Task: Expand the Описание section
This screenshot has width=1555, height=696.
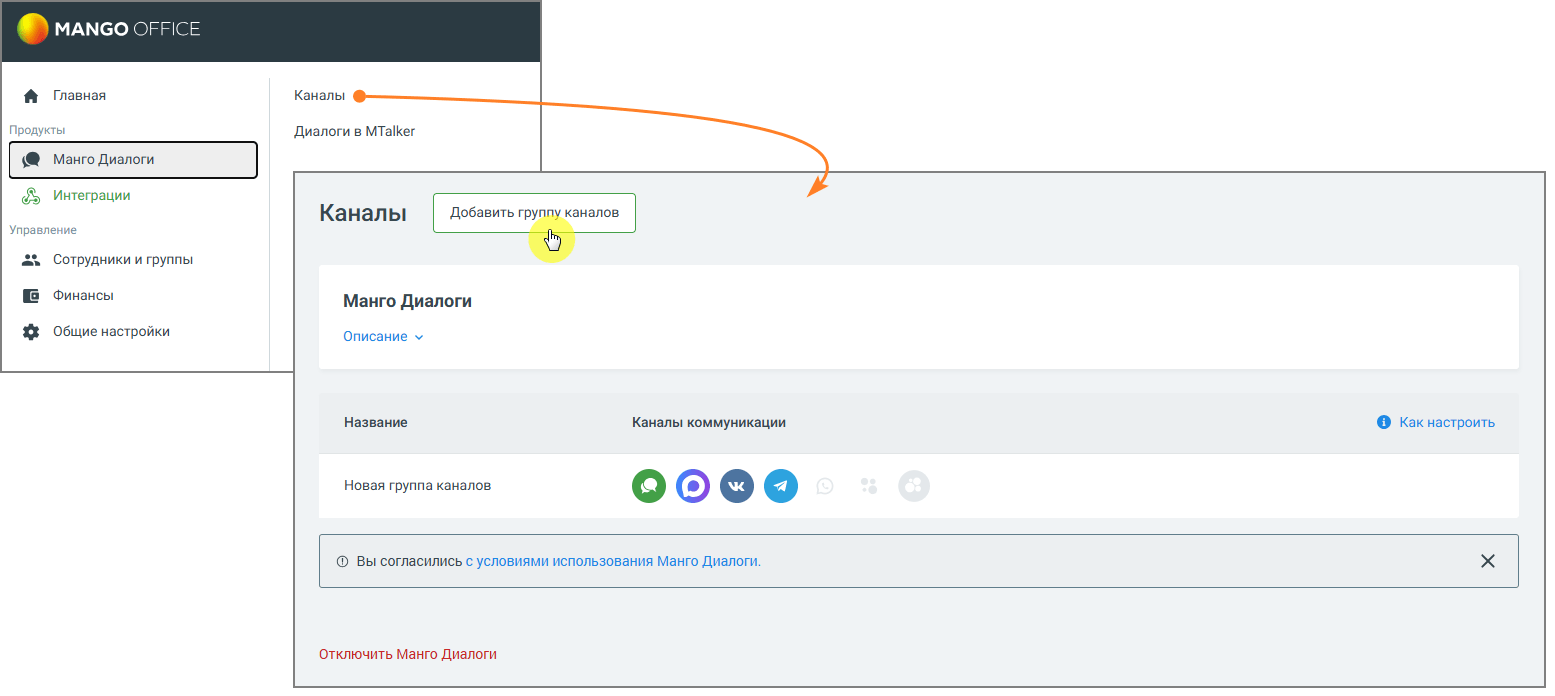Action: pos(384,337)
